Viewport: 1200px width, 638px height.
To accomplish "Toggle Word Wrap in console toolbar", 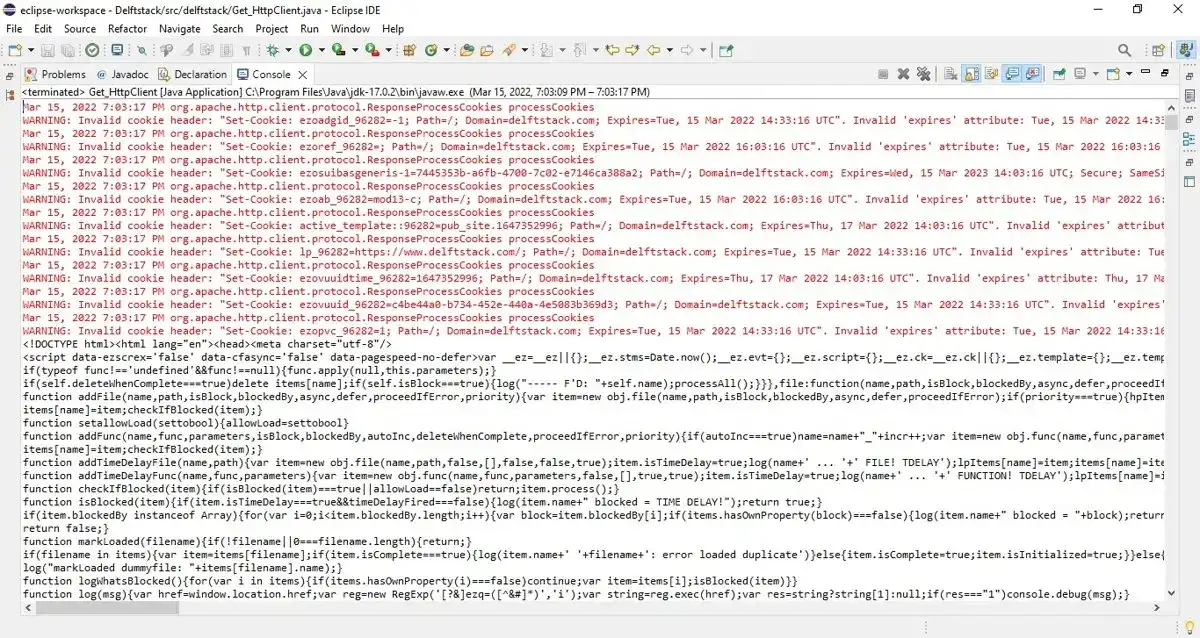I will pos(991,74).
